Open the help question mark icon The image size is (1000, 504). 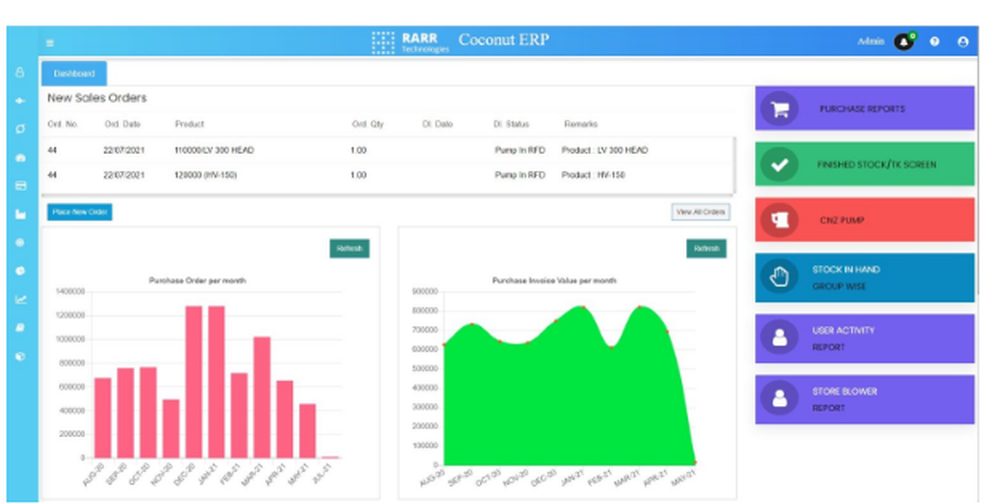[934, 41]
